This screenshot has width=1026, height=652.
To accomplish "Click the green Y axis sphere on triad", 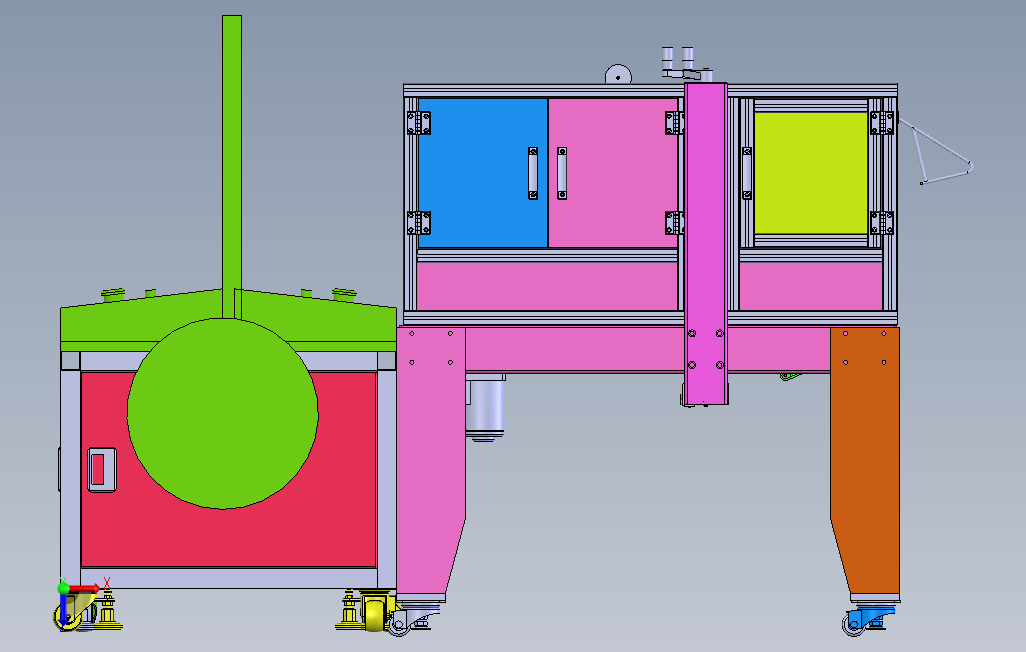I will coord(63,588).
